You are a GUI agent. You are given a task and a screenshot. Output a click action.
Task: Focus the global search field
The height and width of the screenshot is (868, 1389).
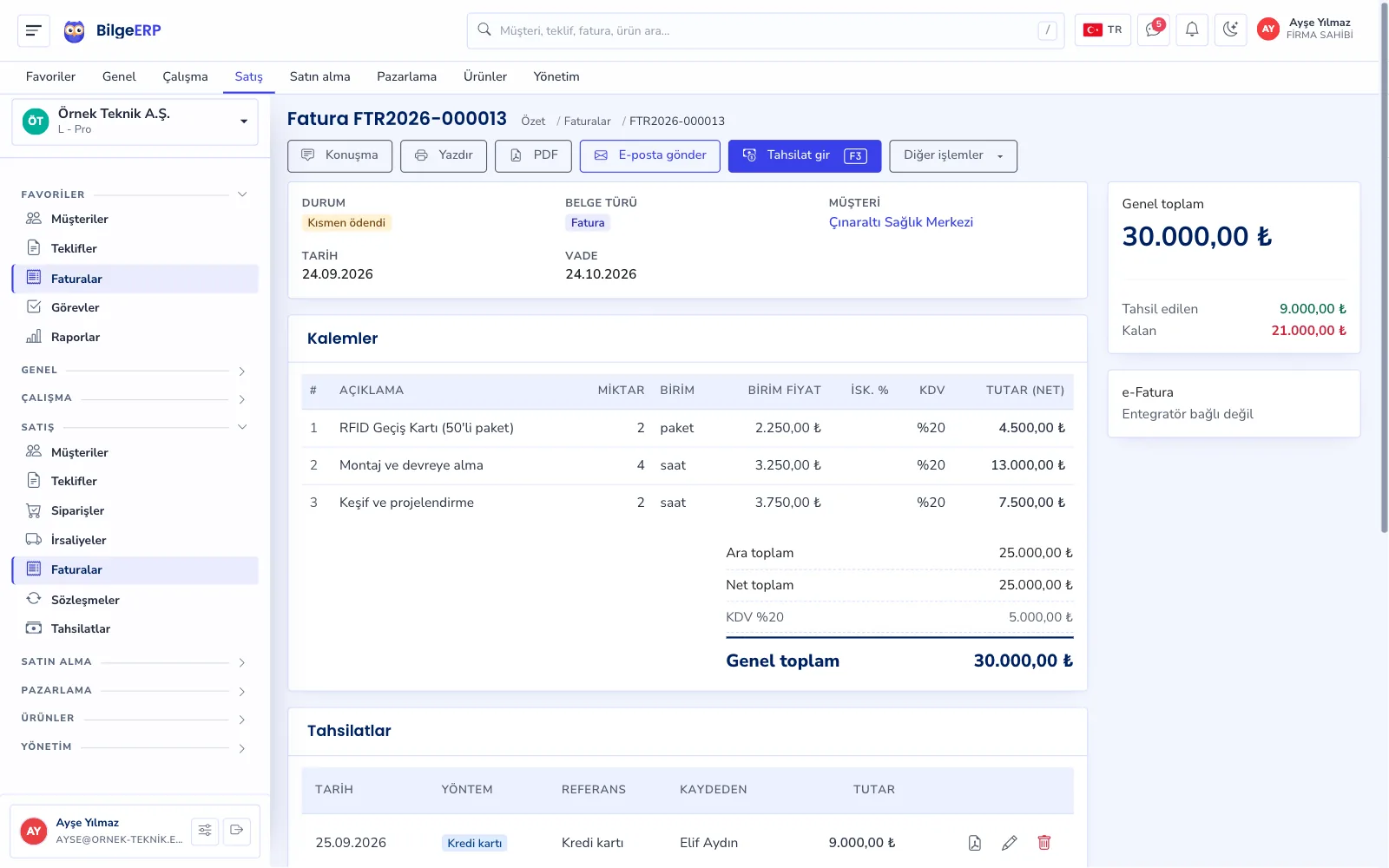pos(766,30)
